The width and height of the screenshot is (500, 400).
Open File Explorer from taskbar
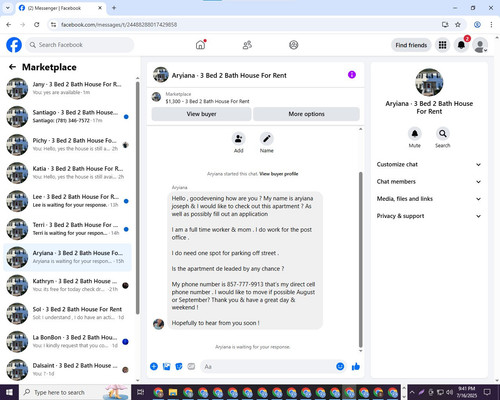coord(173,392)
